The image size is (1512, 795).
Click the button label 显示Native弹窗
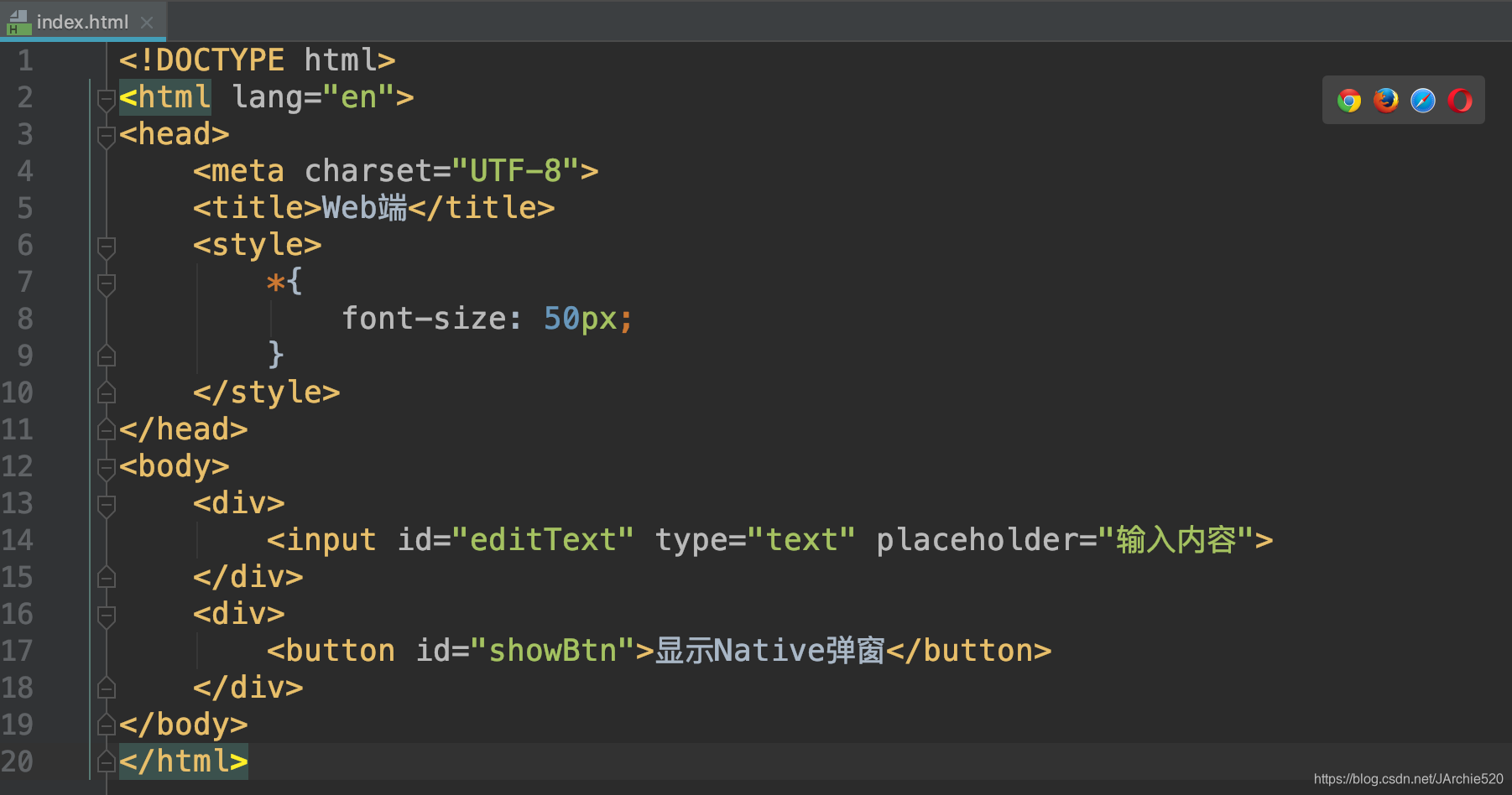770,651
